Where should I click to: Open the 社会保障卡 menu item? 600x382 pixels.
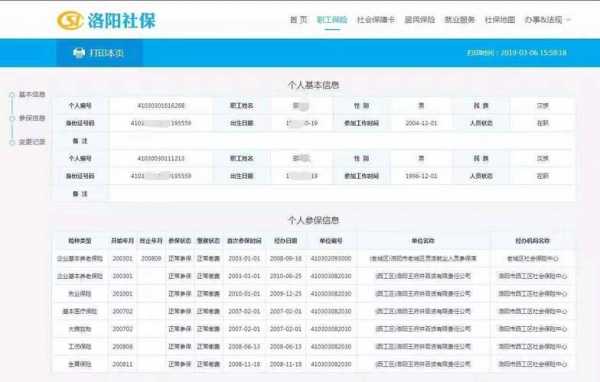pos(376,20)
